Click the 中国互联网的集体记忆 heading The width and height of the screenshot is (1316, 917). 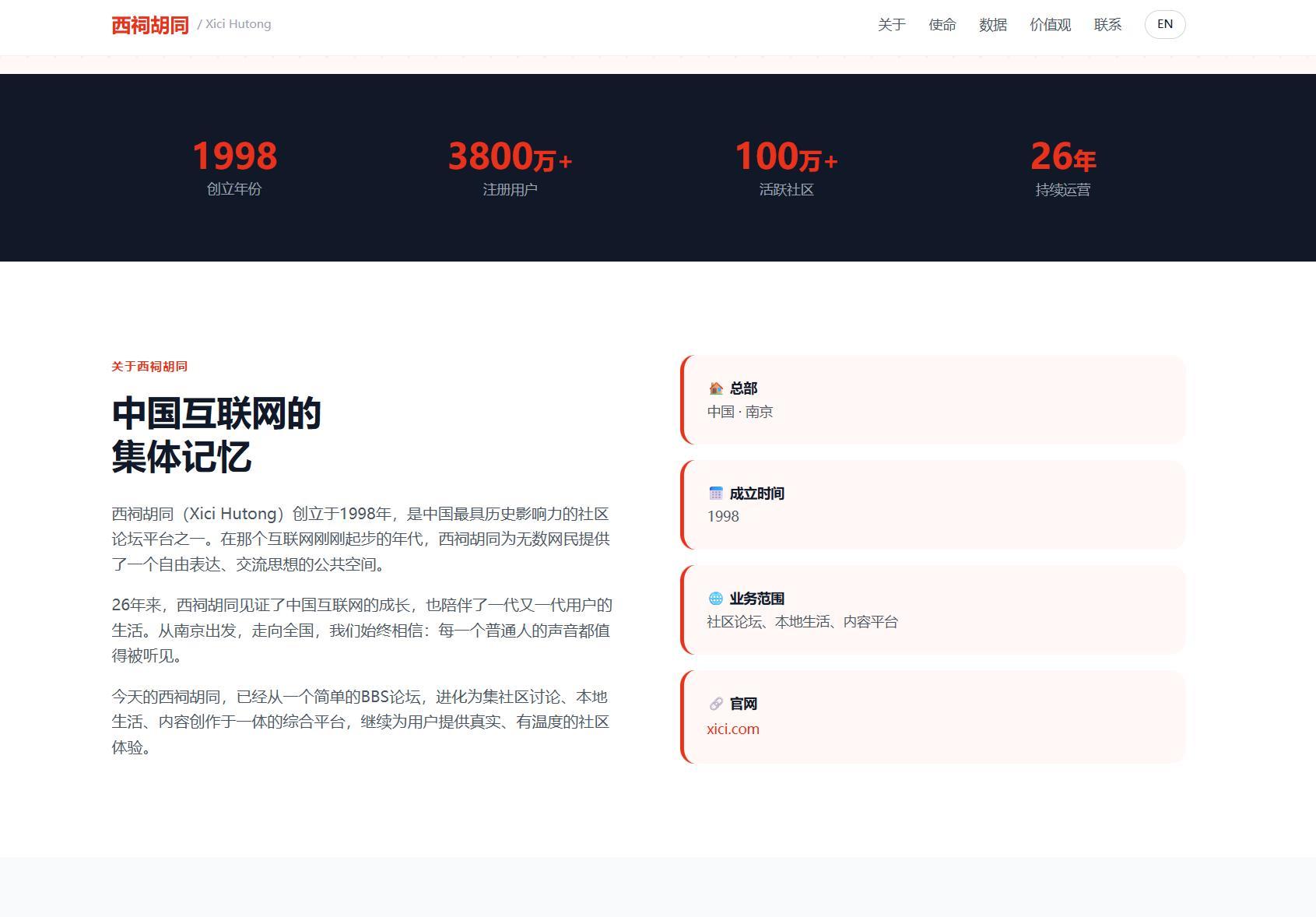(216, 435)
